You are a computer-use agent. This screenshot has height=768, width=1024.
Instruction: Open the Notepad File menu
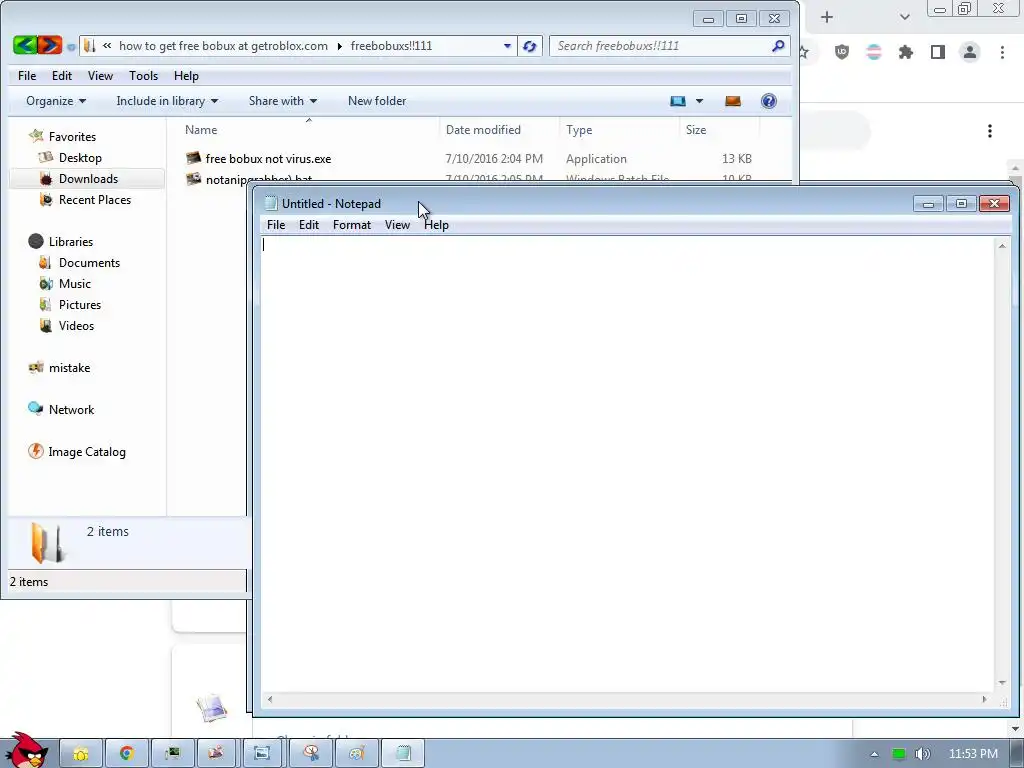tap(276, 225)
